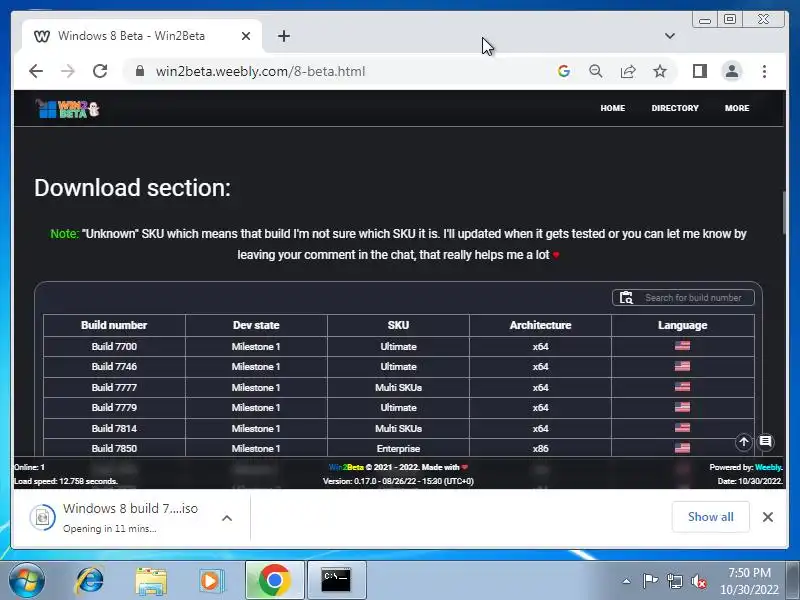Open the Chrome side panel icon
The image size is (800, 600).
coord(699,71)
